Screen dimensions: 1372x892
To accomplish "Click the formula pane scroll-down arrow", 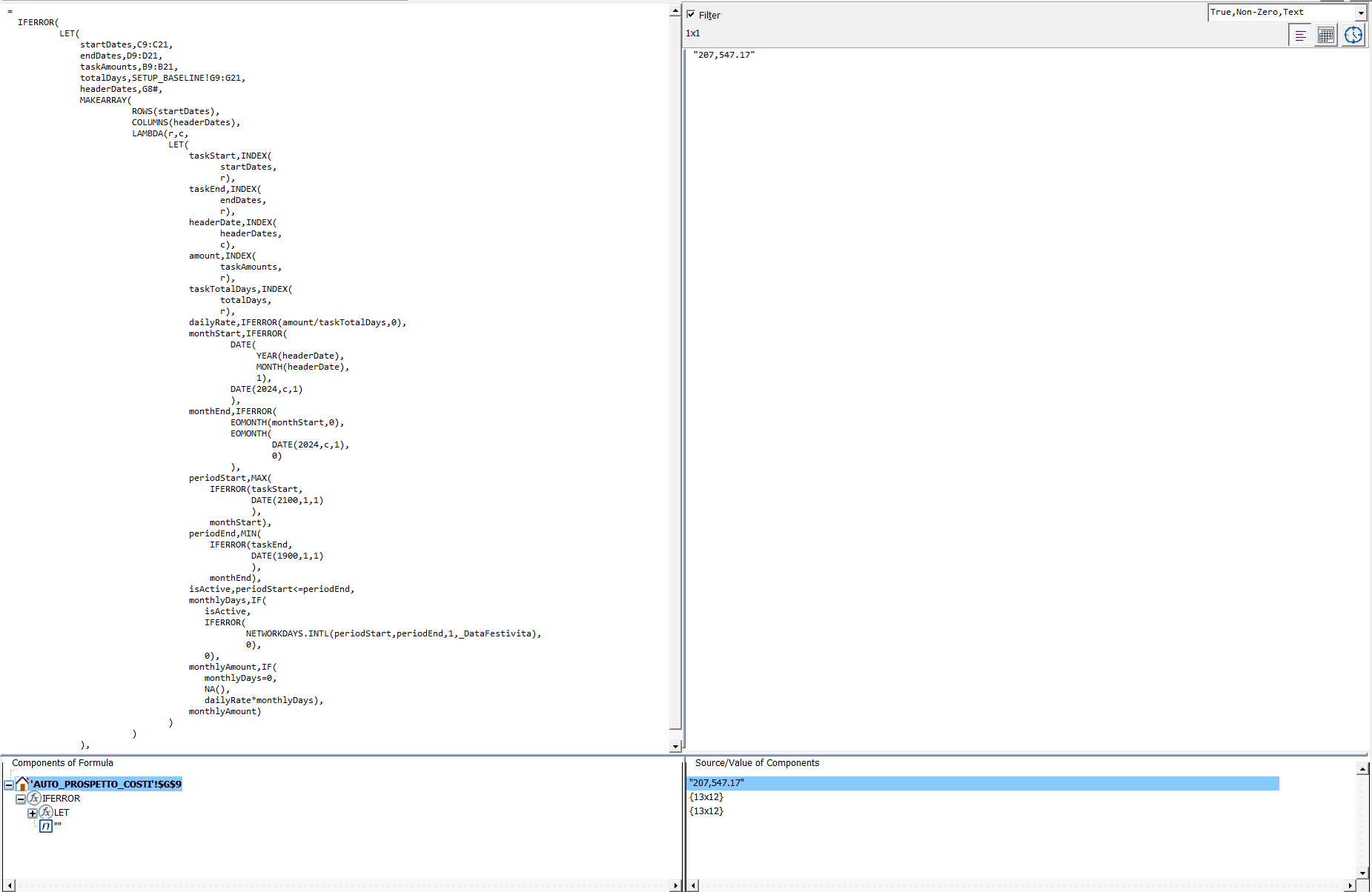I will coord(675,746).
